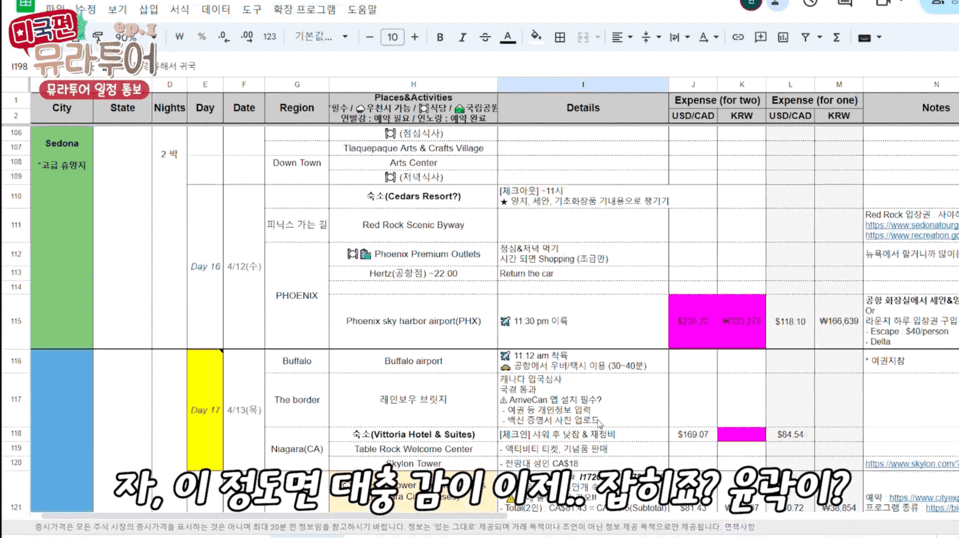Click the Details header cell

(583, 108)
